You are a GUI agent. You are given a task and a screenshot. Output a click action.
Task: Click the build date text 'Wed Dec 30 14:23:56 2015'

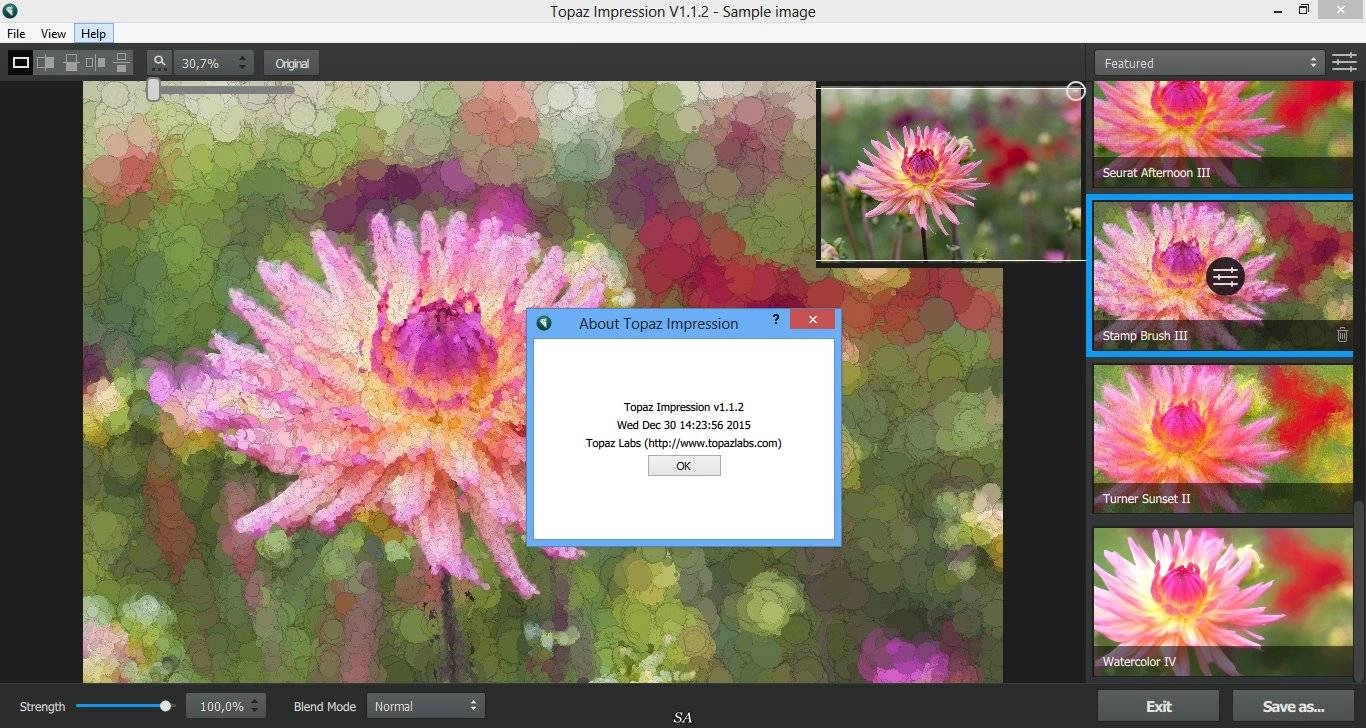[684, 425]
